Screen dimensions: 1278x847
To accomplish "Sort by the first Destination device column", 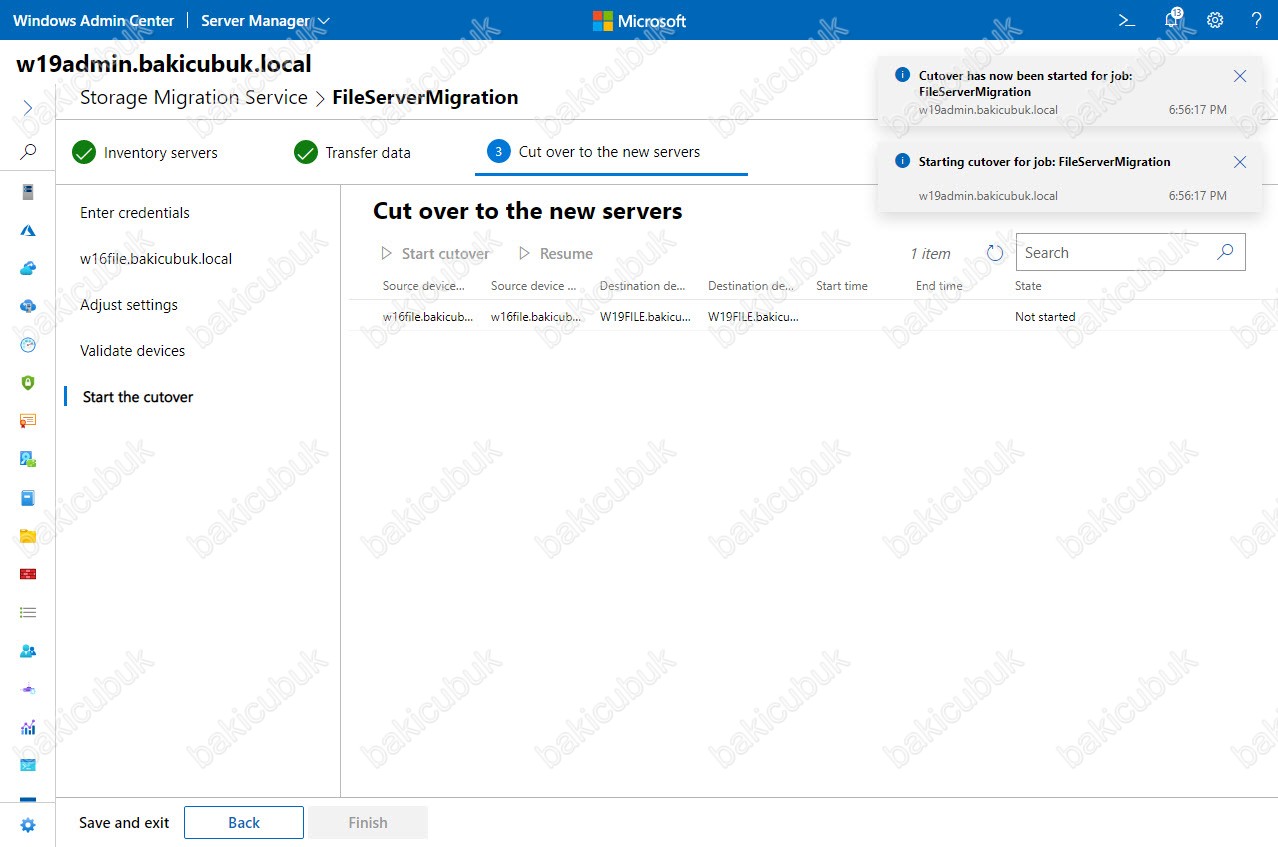I will tap(643, 286).
